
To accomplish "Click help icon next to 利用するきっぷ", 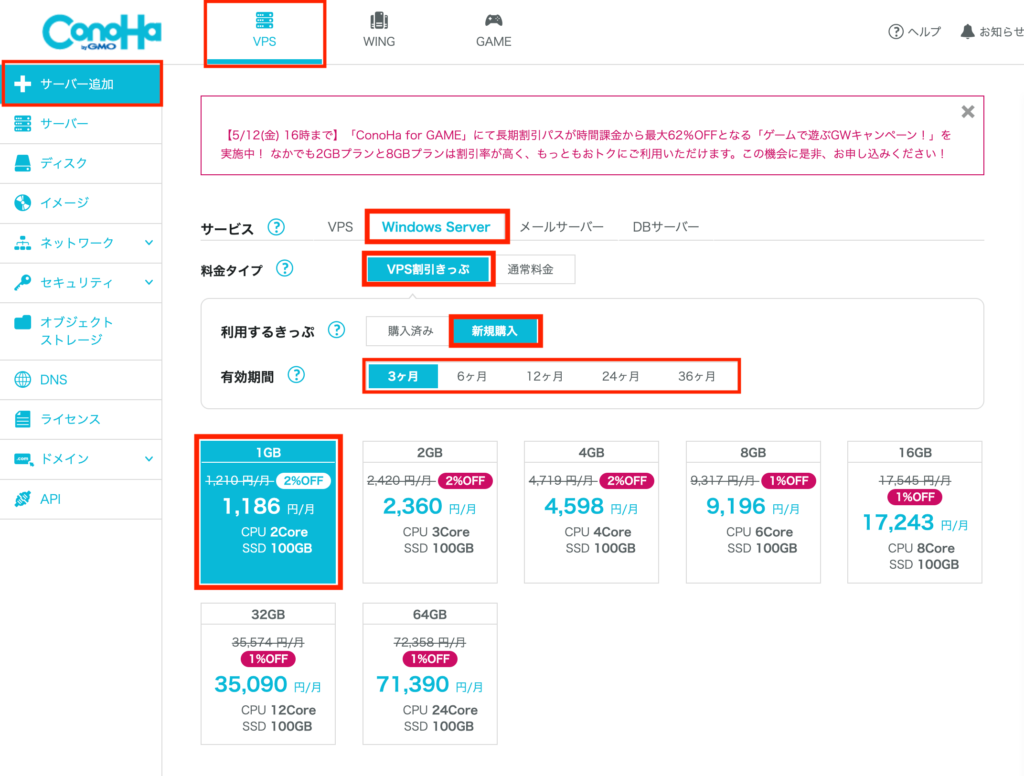I will tap(336, 330).
